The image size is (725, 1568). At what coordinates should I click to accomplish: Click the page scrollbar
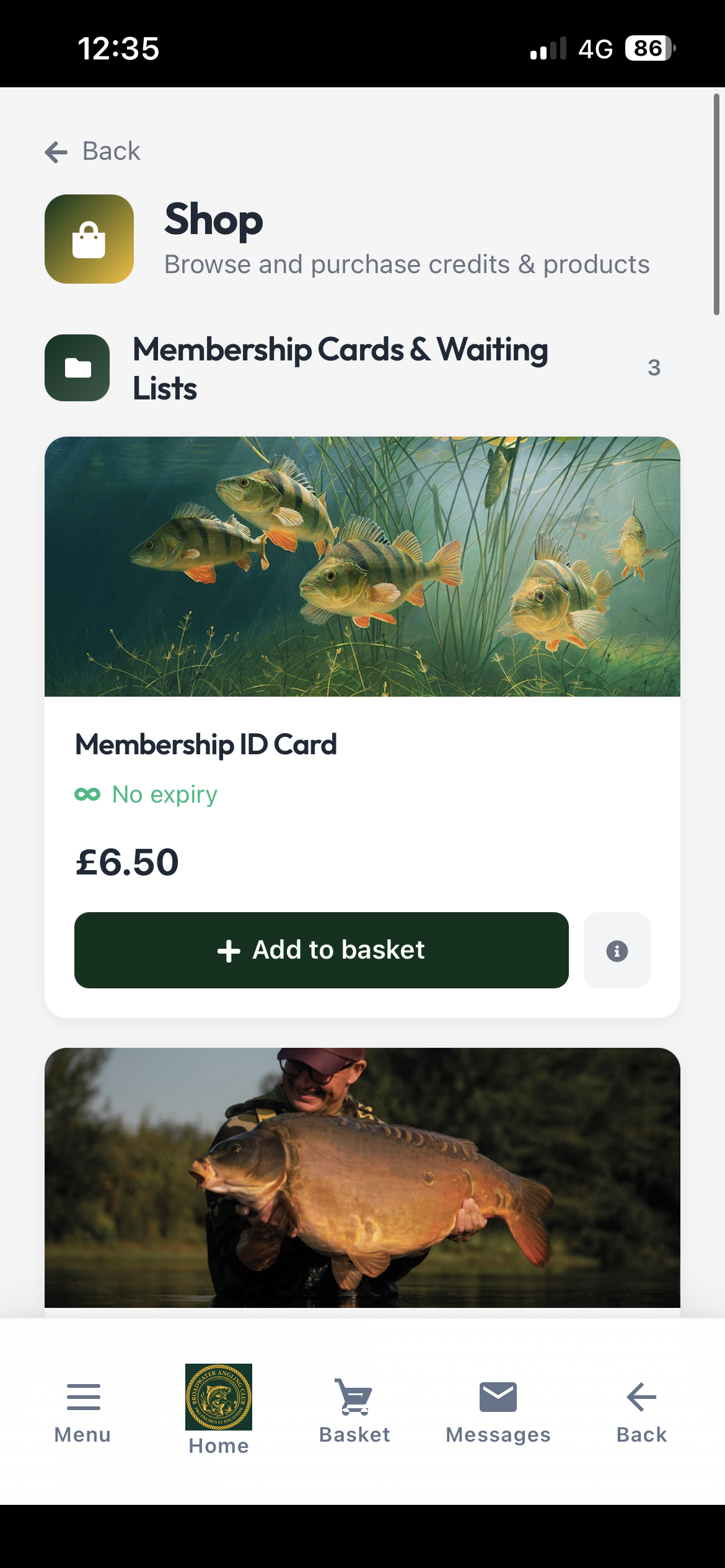[716, 204]
